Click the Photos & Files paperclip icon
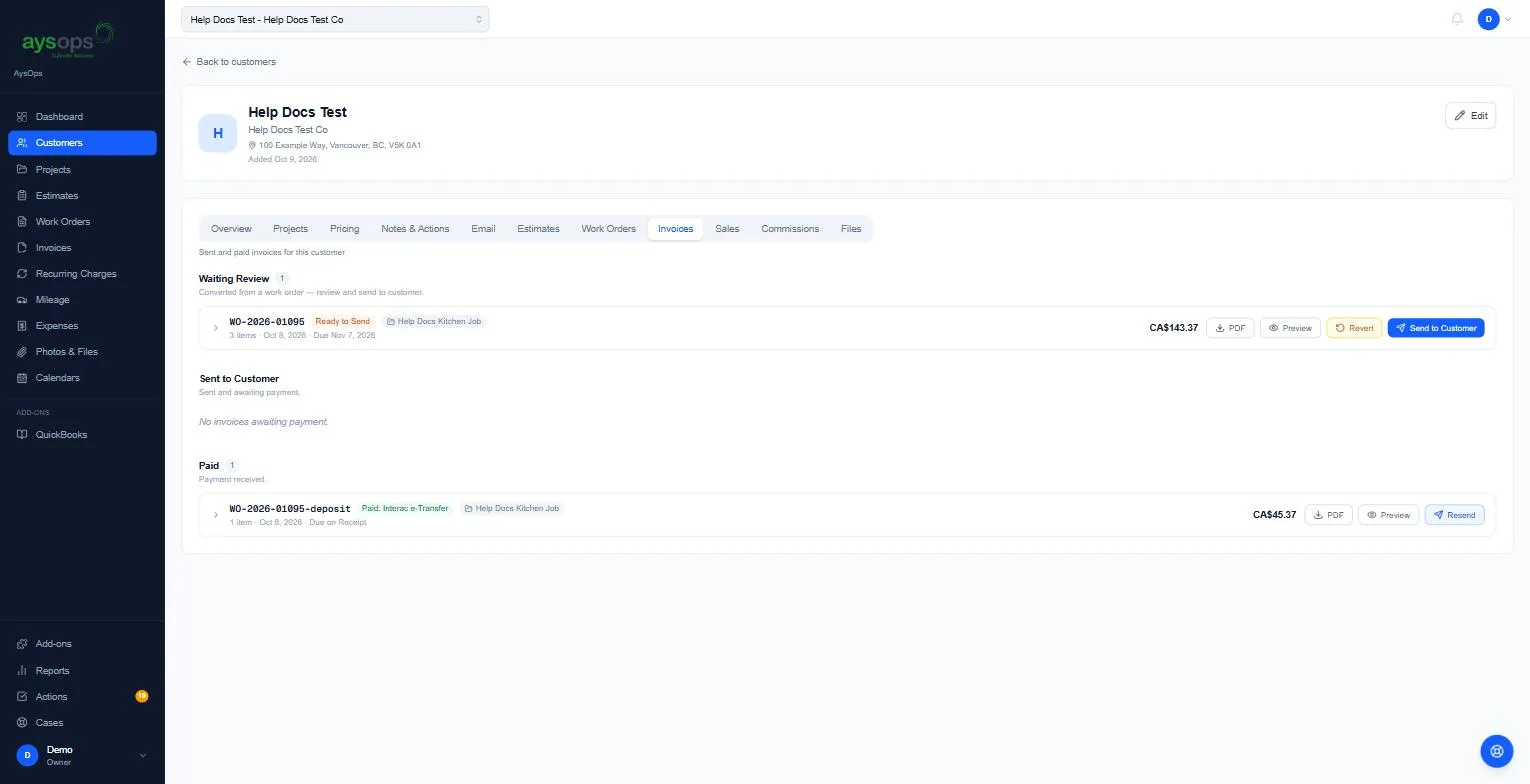Screen dimensions: 1530x784 22,352
